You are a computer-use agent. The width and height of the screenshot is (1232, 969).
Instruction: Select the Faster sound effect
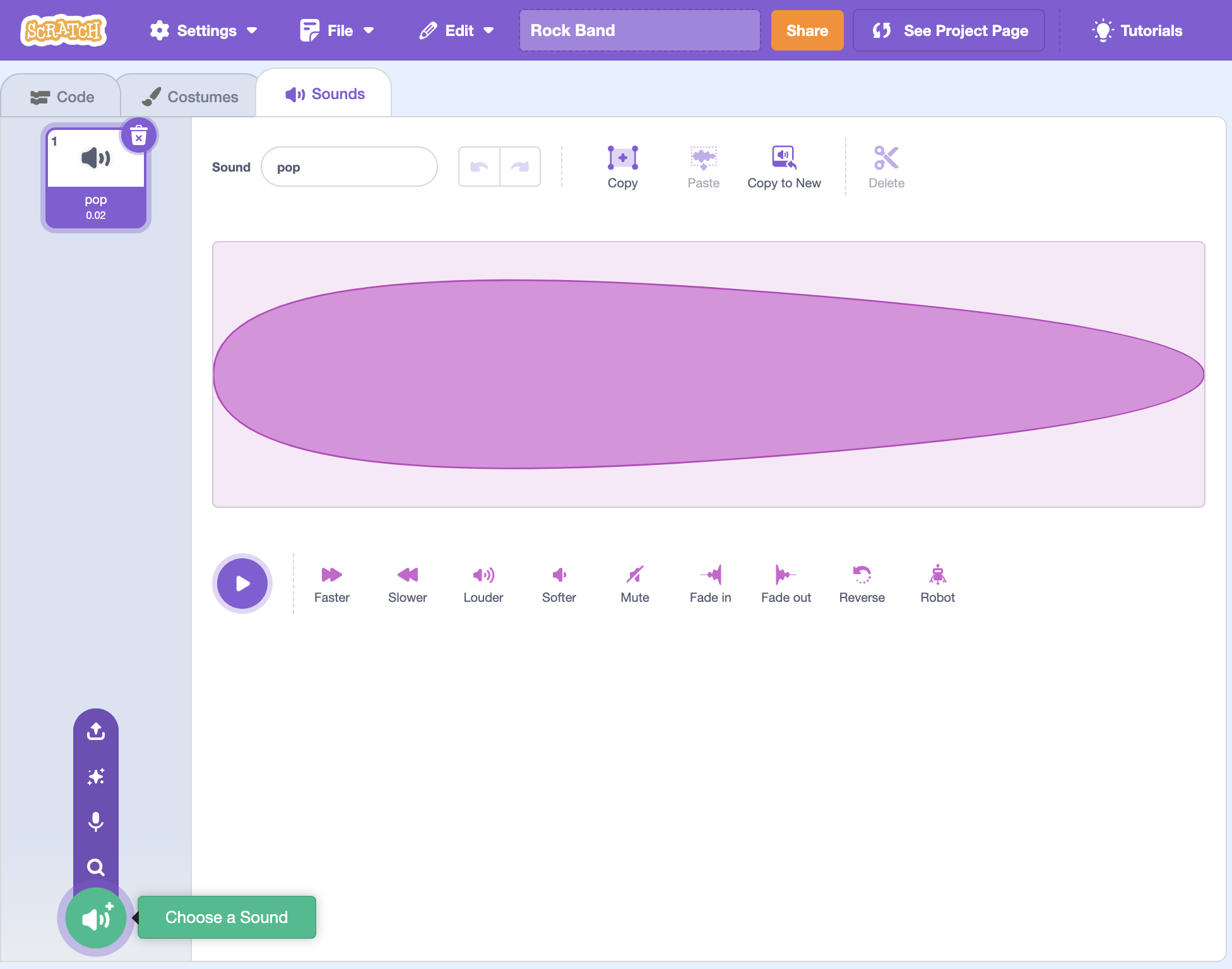331,583
